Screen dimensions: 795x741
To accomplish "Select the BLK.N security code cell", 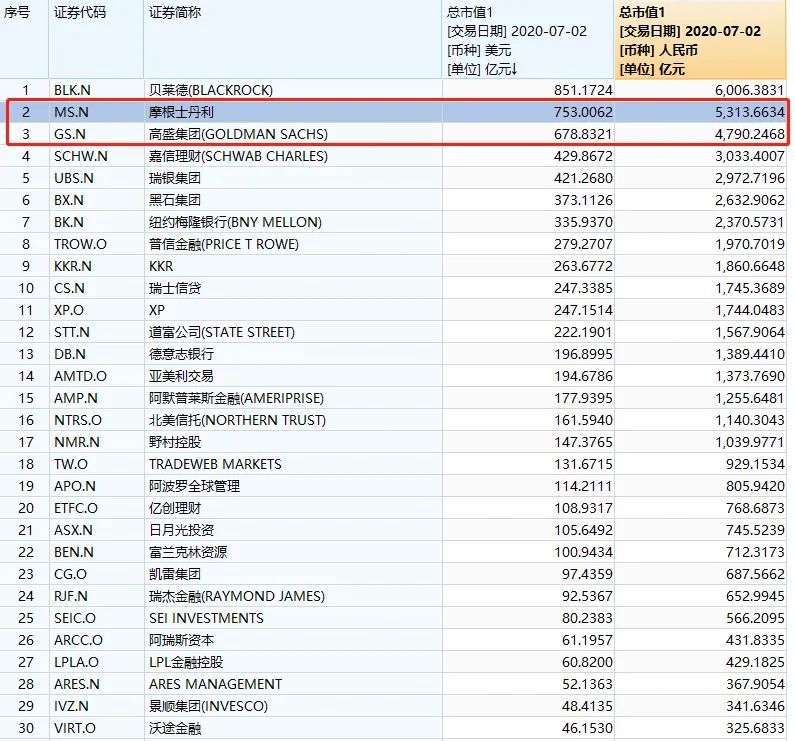I will [73, 90].
